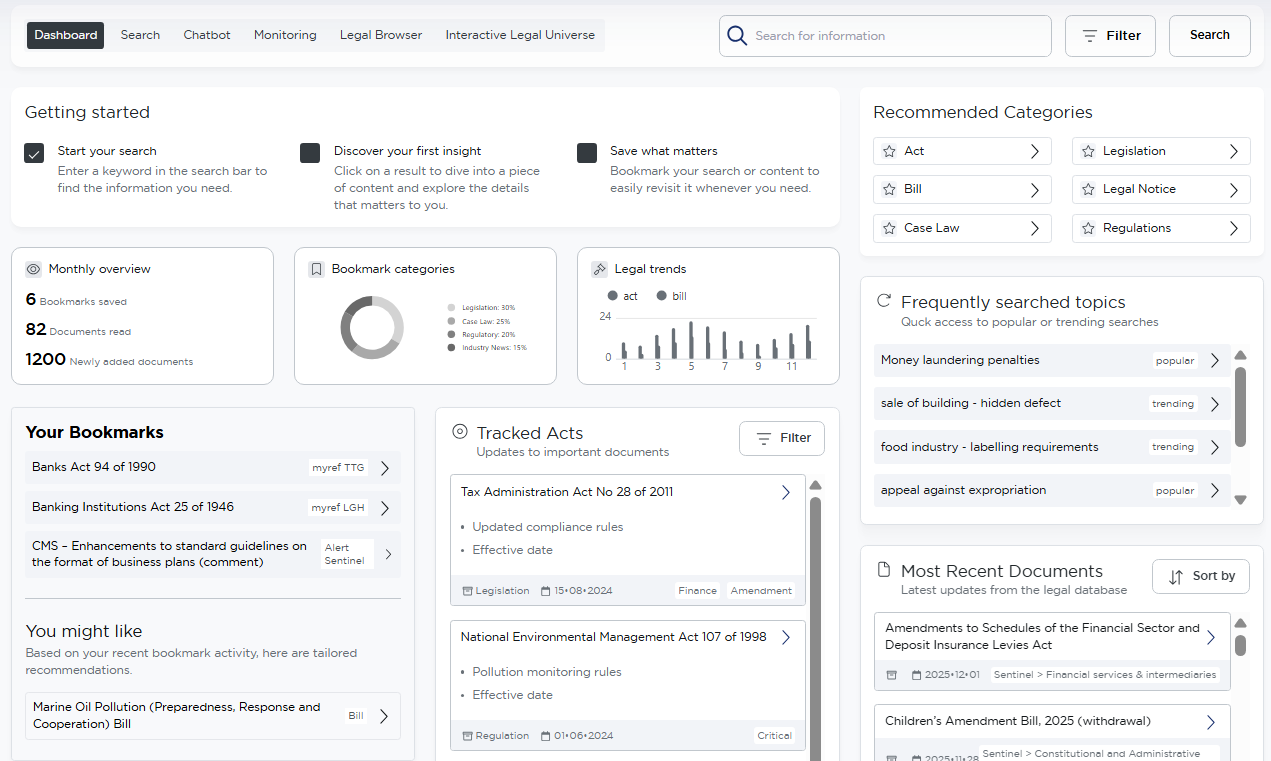Click in the Search for information field
The image size is (1271, 761).
coord(886,36)
